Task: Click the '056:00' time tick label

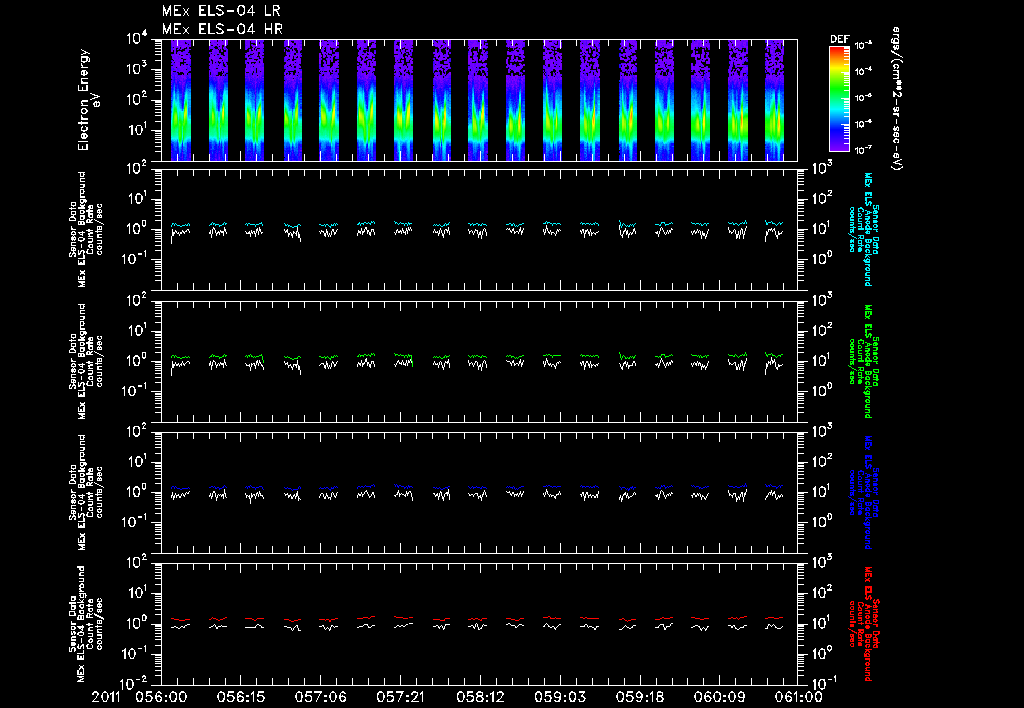Action: [161, 697]
